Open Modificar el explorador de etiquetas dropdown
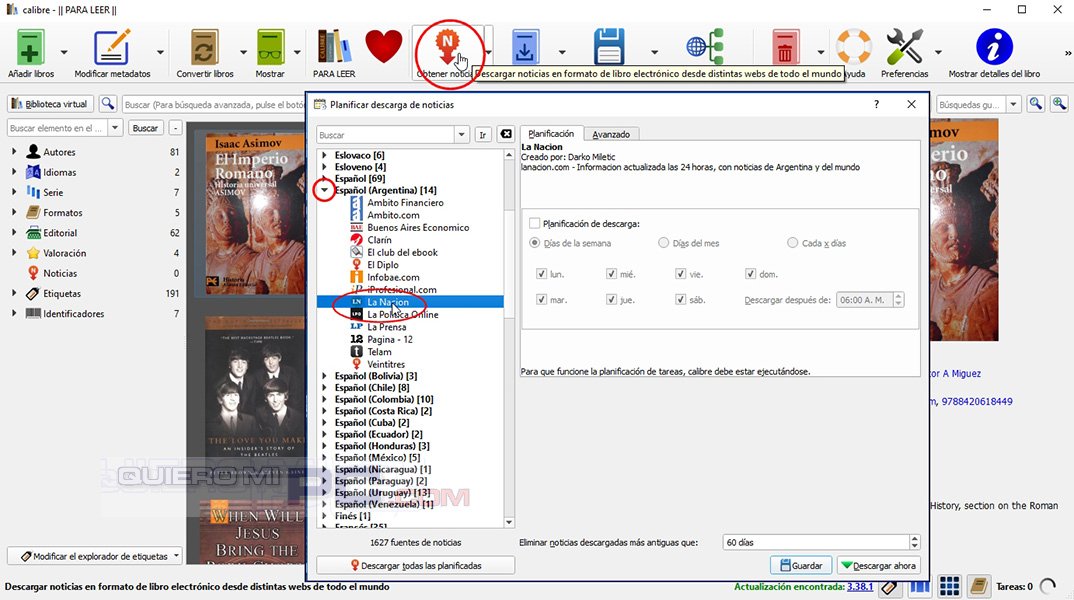The height and width of the screenshot is (600, 1074). pos(176,556)
